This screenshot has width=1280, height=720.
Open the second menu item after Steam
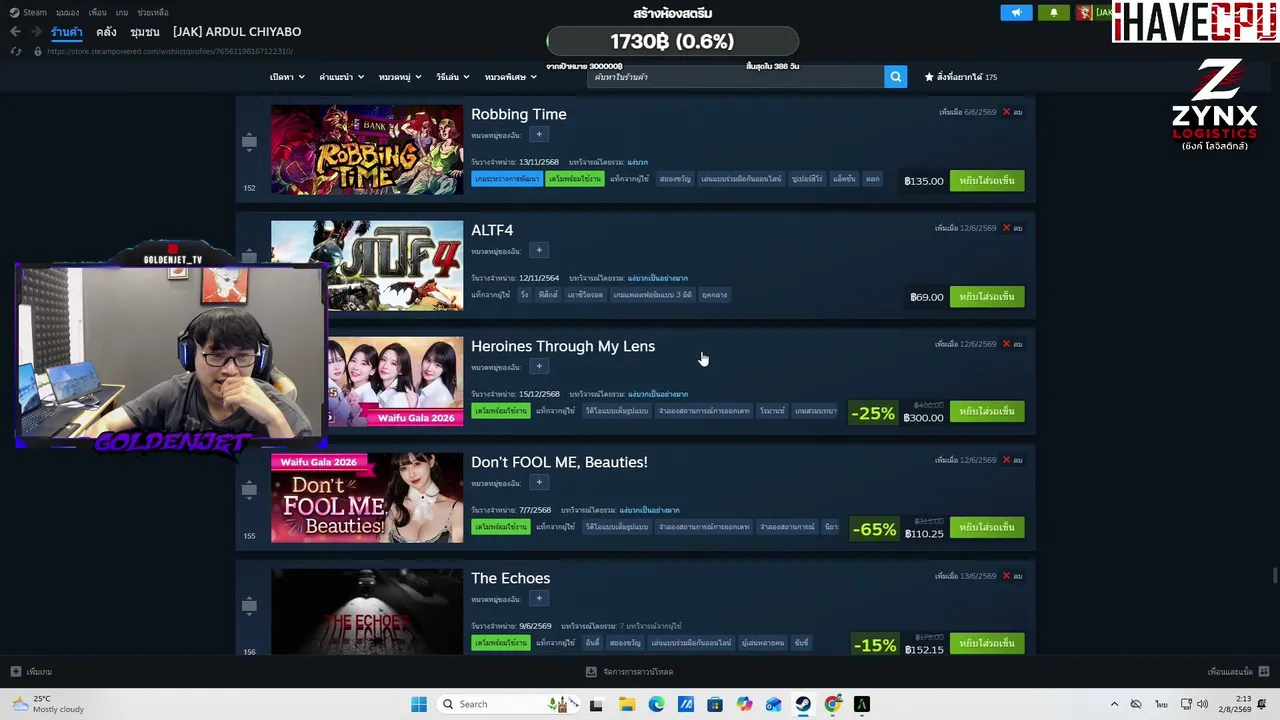[x=67, y=12]
